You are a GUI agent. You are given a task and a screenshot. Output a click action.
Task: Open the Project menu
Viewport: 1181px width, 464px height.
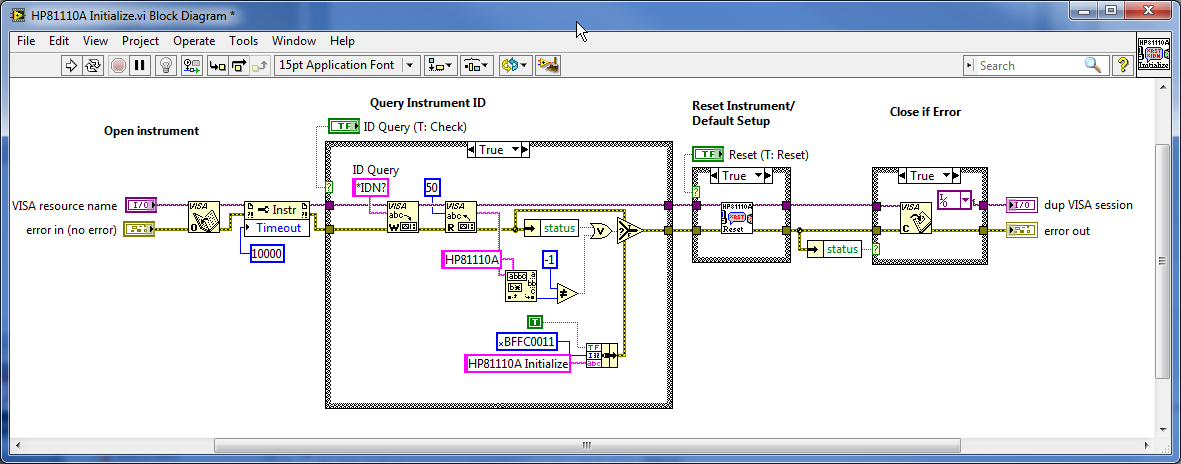point(140,41)
